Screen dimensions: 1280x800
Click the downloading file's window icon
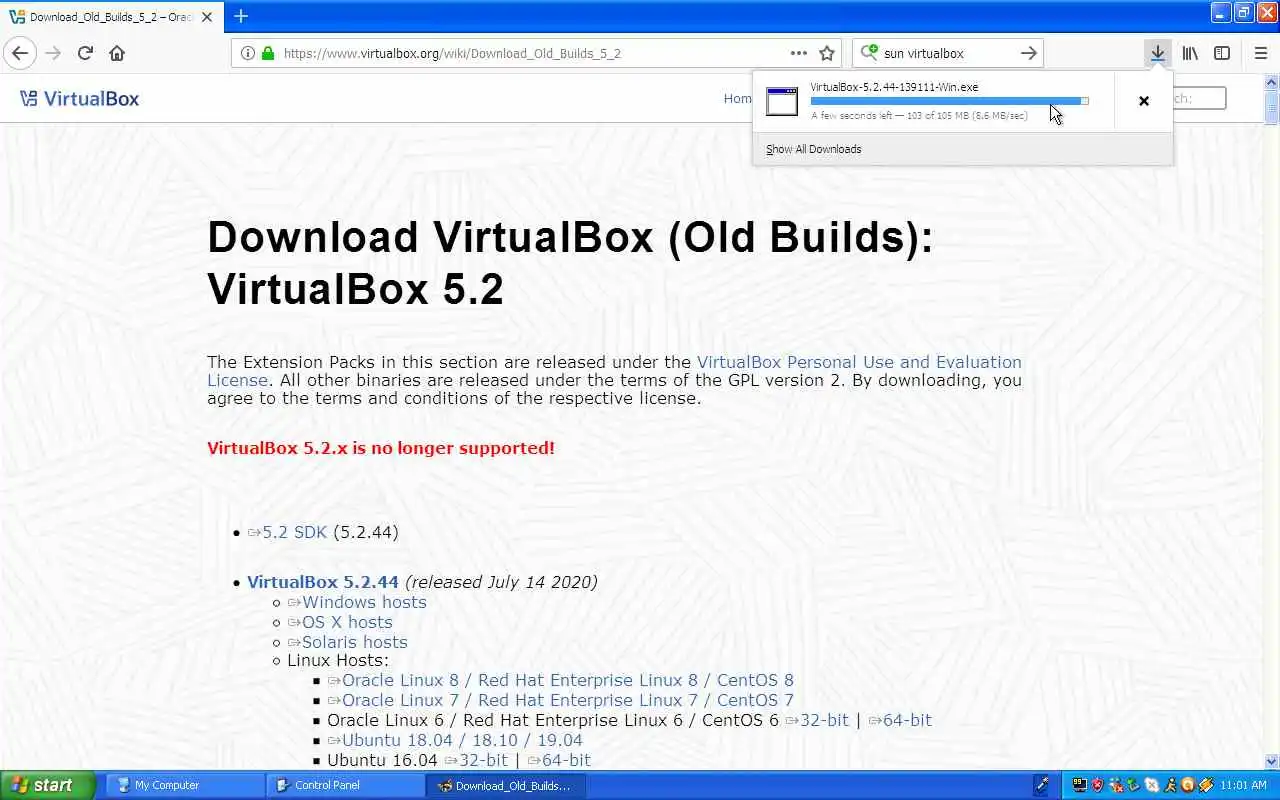tap(782, 101)
